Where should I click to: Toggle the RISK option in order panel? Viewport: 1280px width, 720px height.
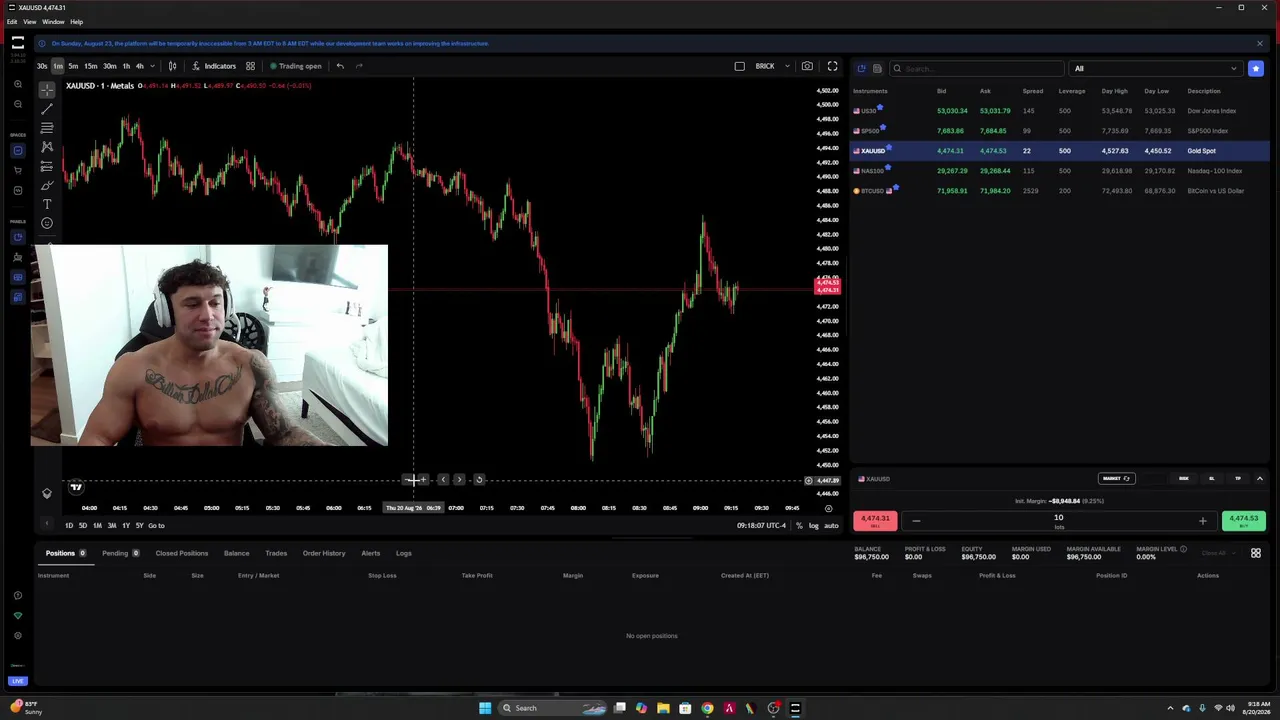1184,479
